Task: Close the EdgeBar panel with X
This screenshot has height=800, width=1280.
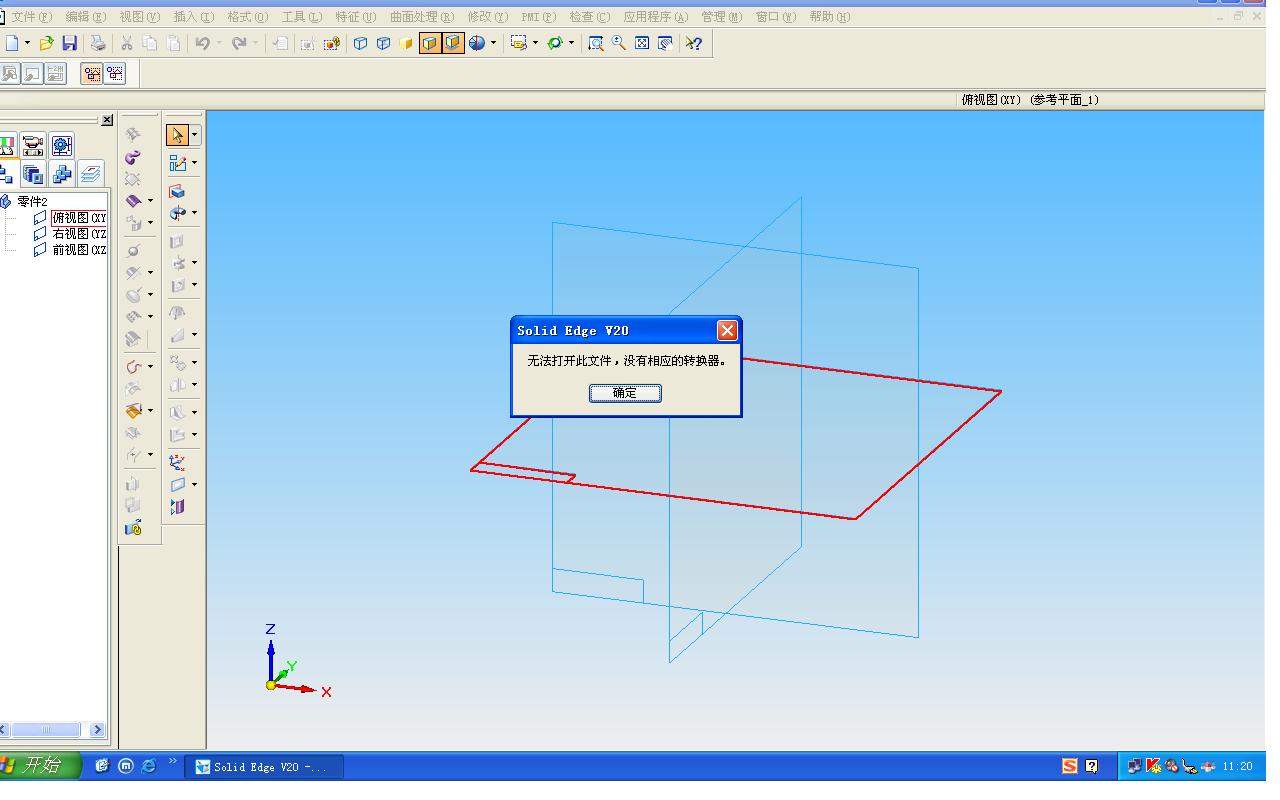Action: [x=108, y=120]
